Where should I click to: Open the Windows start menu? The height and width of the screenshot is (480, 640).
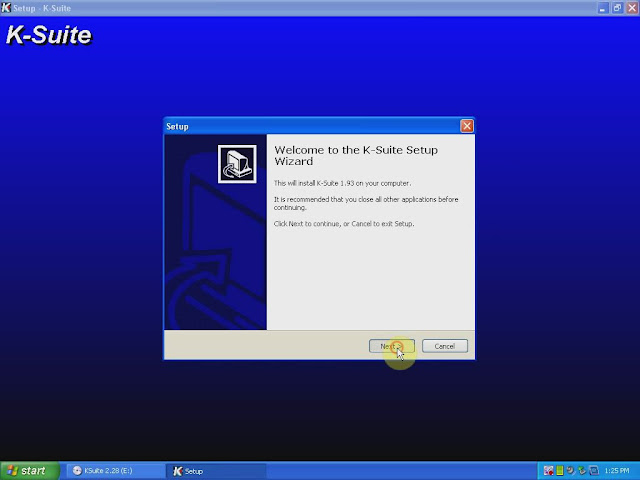tap(29, 471)
